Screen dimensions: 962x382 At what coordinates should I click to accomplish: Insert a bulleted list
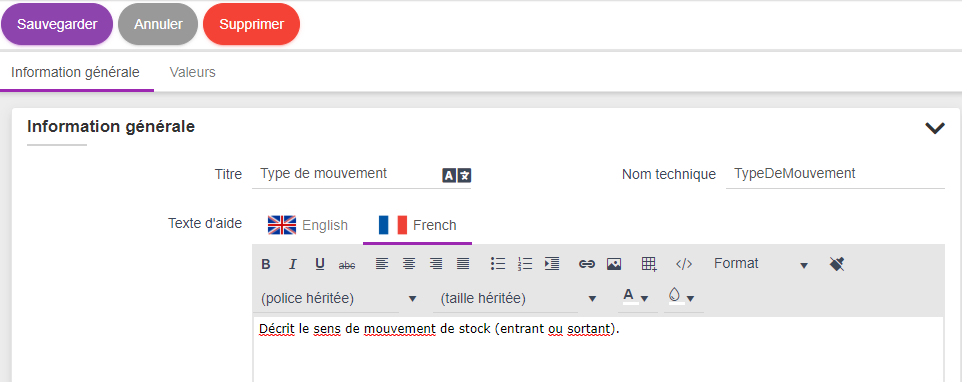(x=498, y=264)
